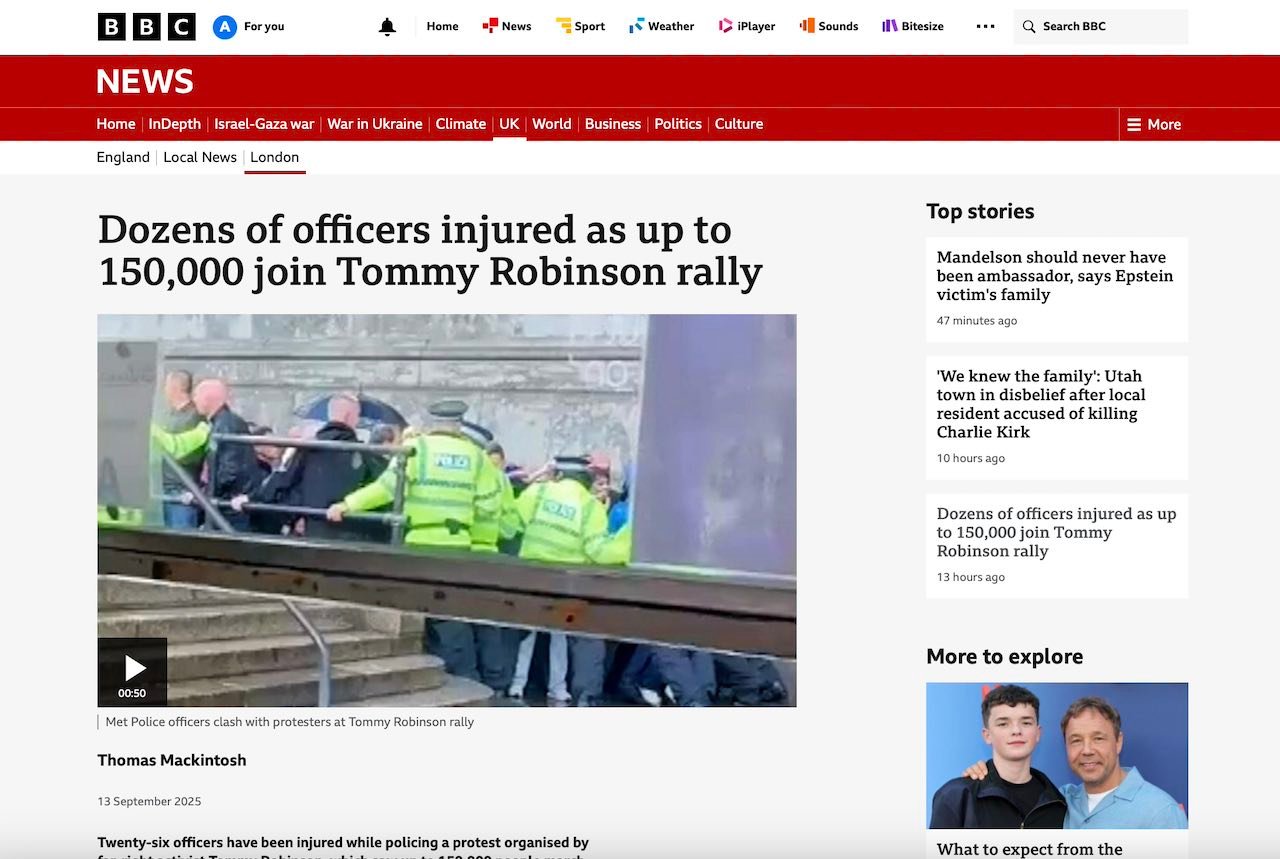This screenshot has width=1280, height=859.
Task: Play the rally video
Action: coord(133,668)
